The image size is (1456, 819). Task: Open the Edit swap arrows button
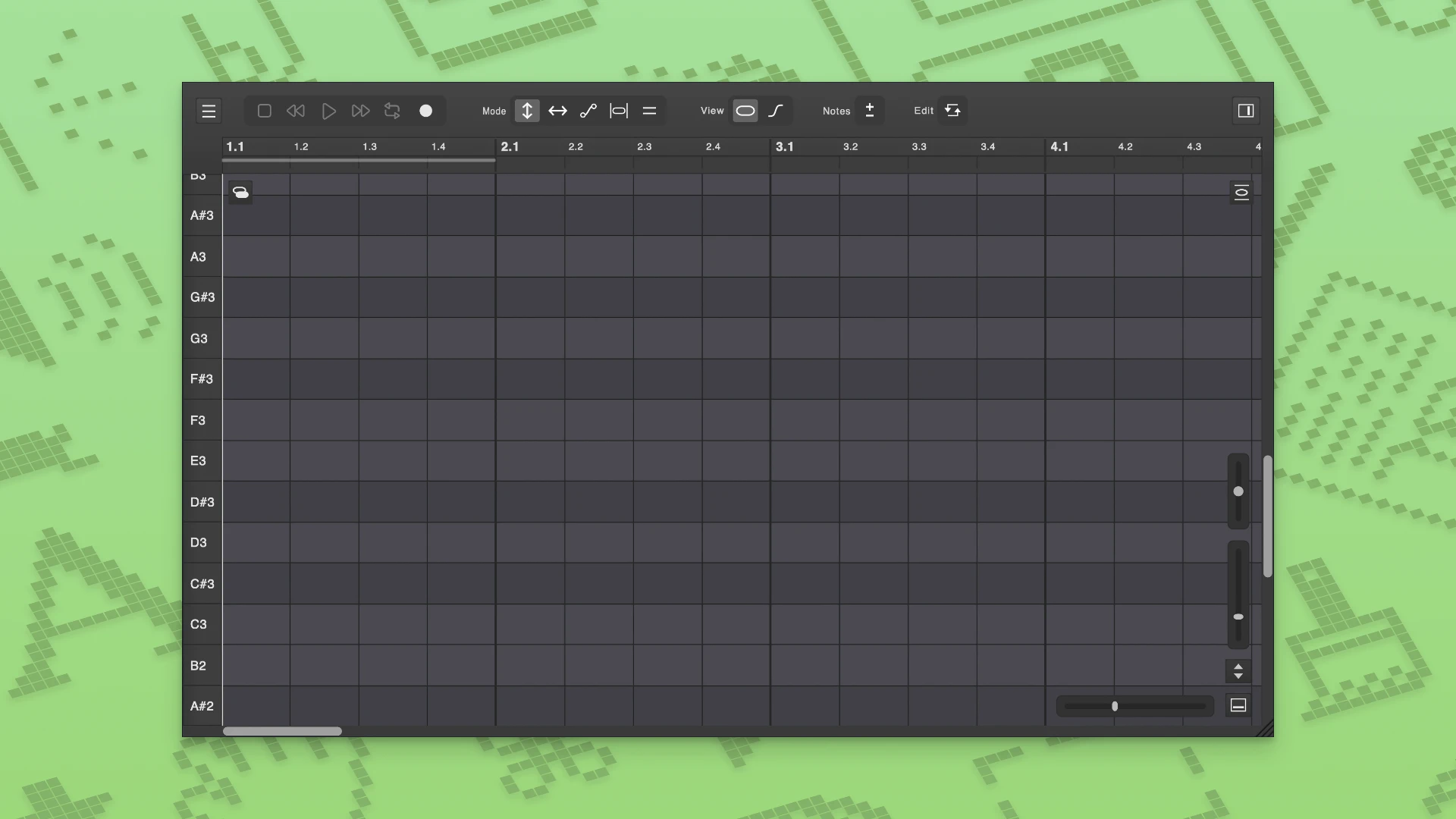pos(952,111)
